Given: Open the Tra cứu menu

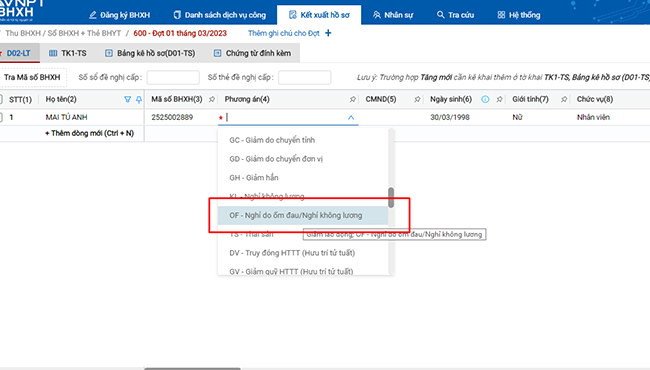Looking at the screenshot, I should tap(455, 15).
